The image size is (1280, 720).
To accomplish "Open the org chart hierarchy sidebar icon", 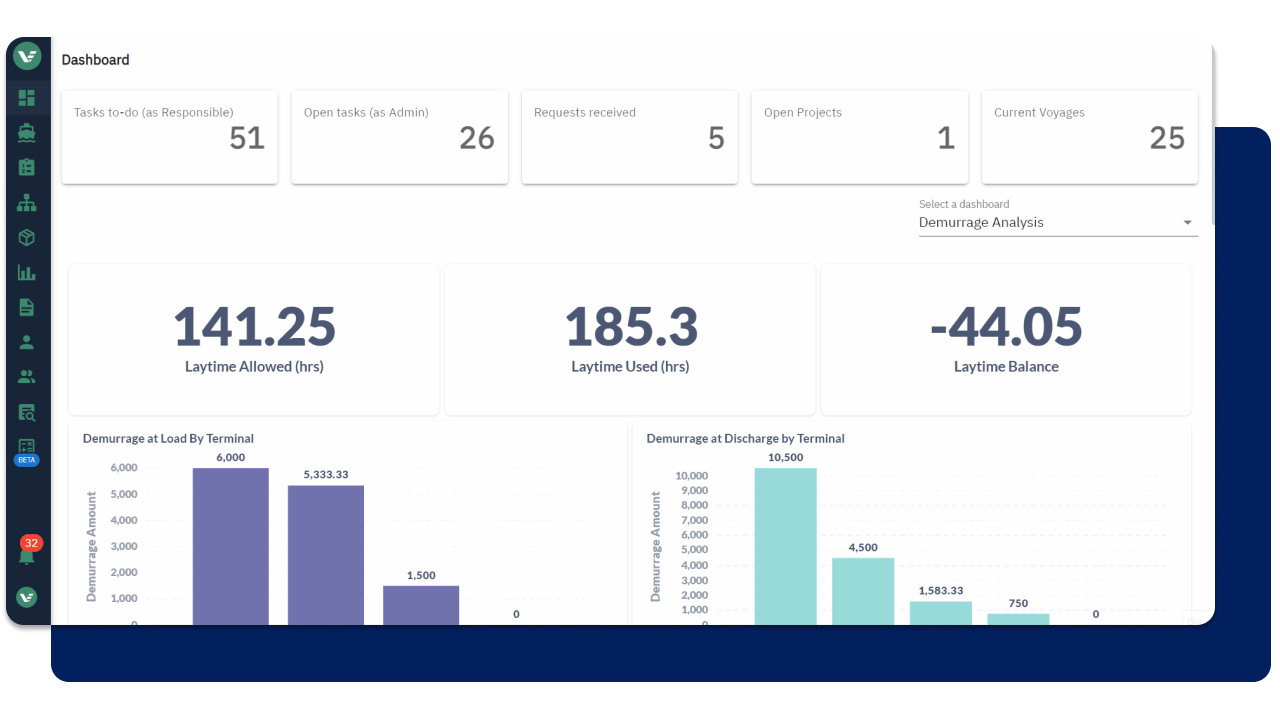I will tap(27, 202).
